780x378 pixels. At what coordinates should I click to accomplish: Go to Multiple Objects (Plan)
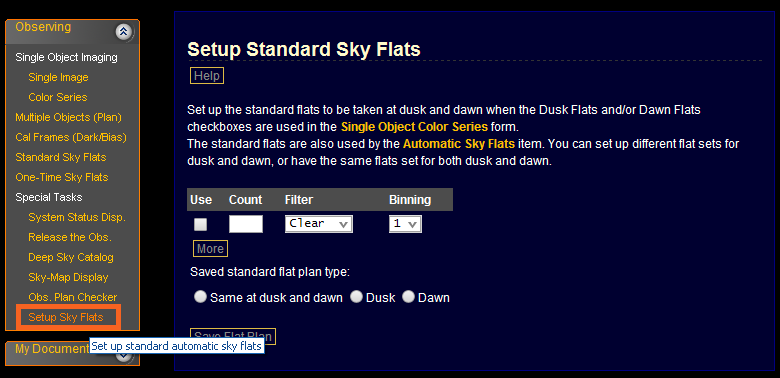pos(68,117)
